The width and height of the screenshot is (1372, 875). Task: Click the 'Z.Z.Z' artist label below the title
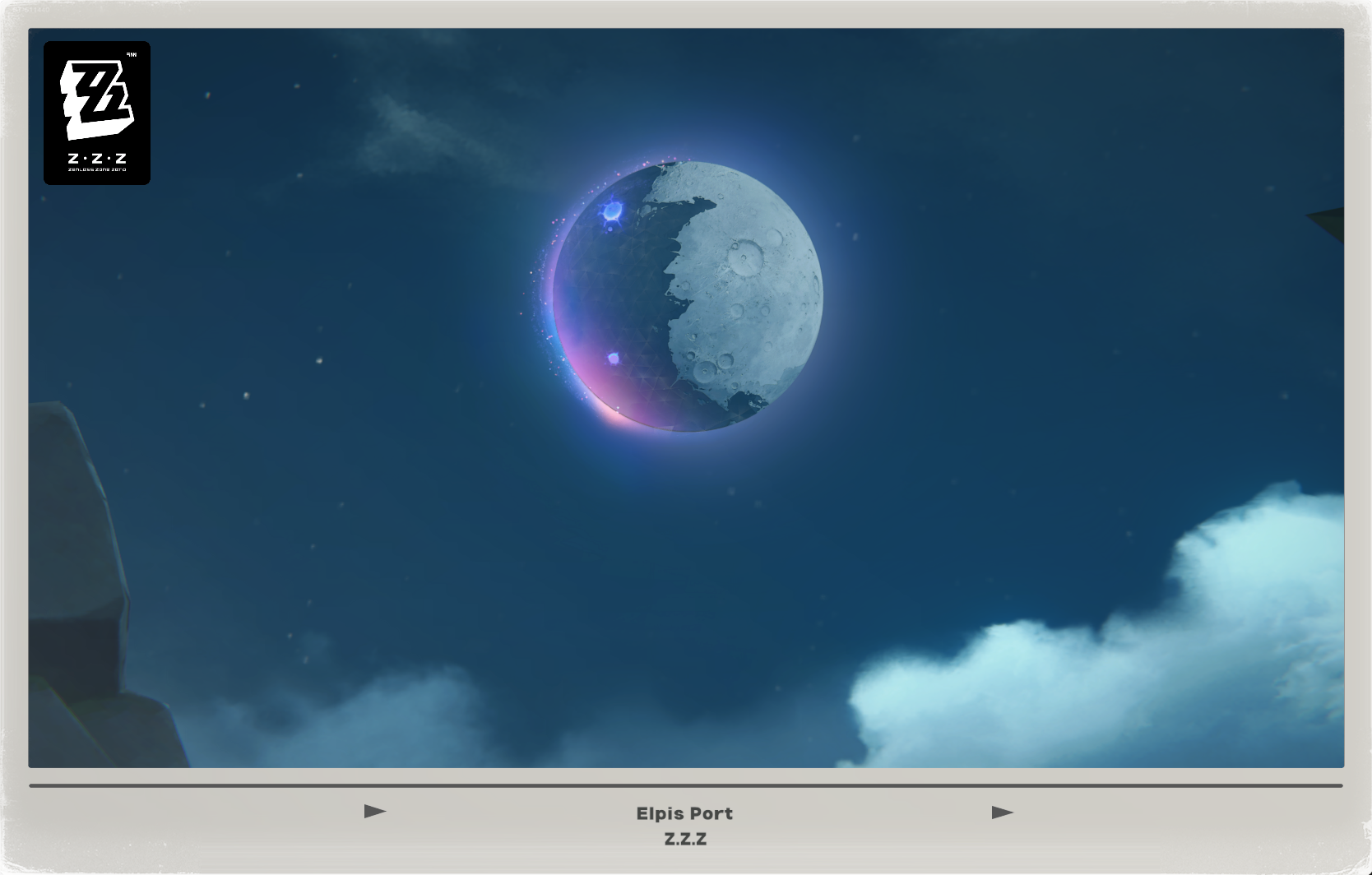pyautogui.click(x=685, y=839)
